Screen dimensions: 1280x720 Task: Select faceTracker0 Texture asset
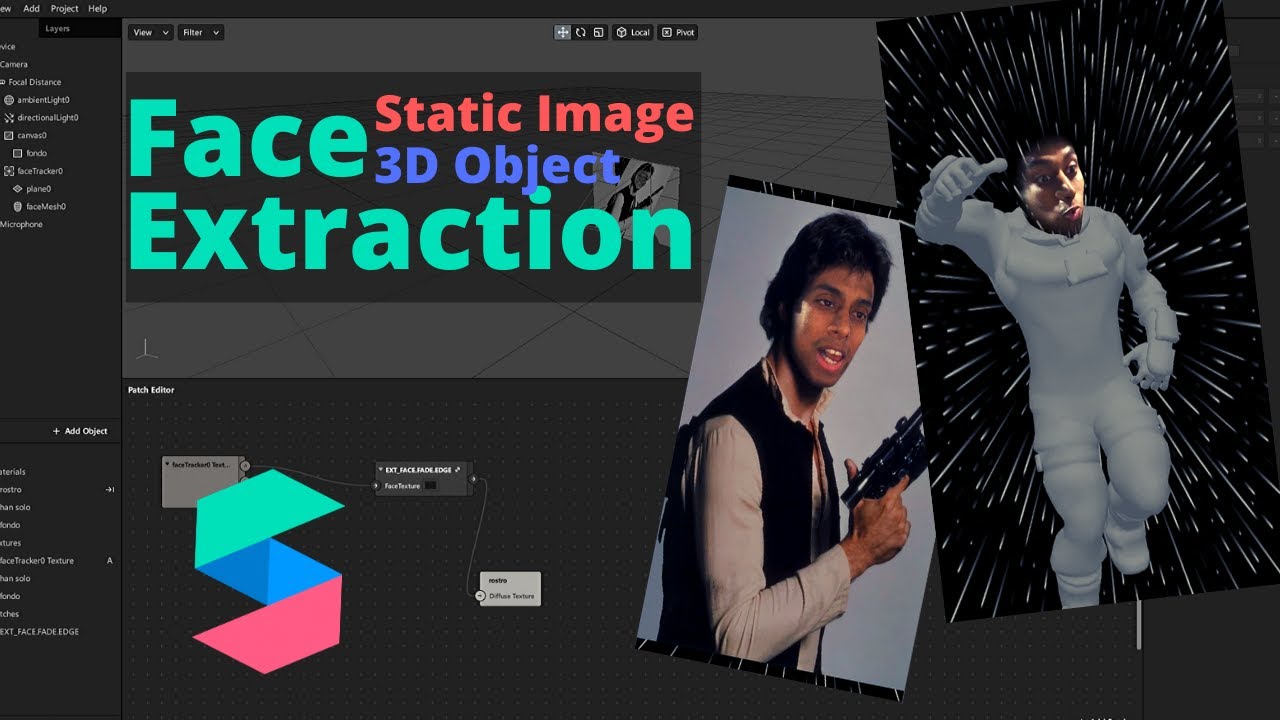click(37, 561)
